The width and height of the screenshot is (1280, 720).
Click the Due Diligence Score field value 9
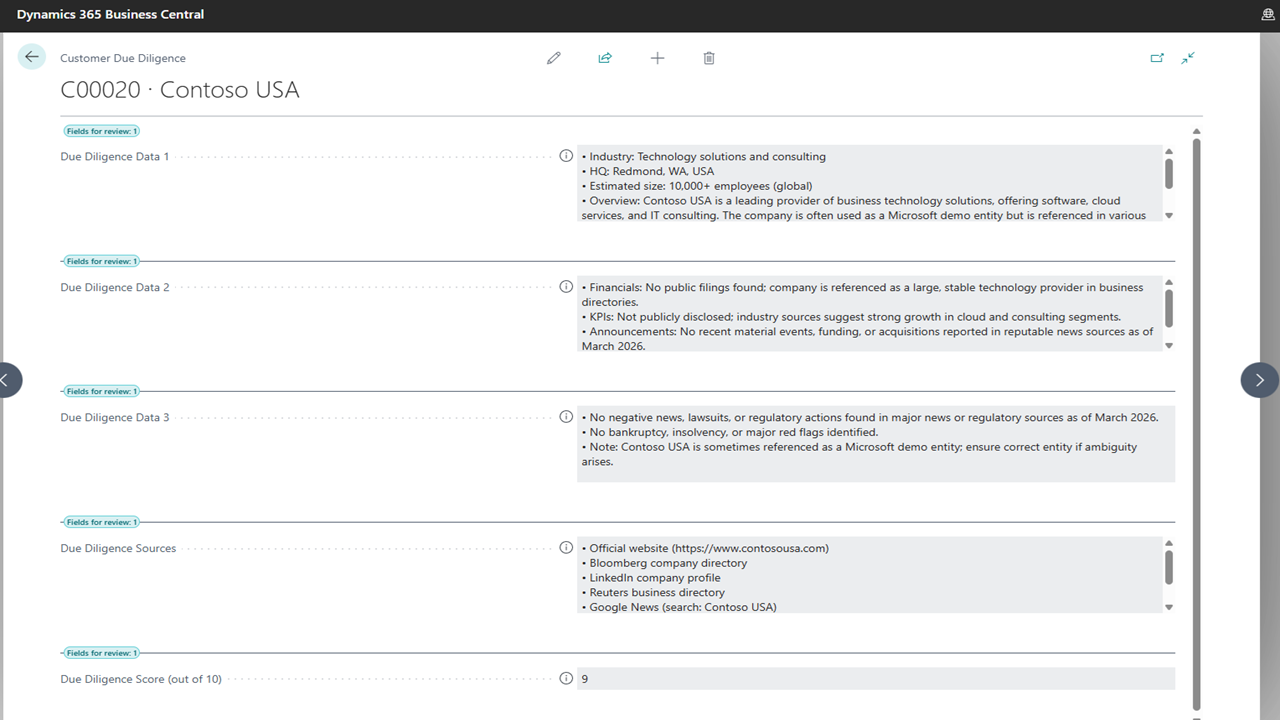(876, 679)
